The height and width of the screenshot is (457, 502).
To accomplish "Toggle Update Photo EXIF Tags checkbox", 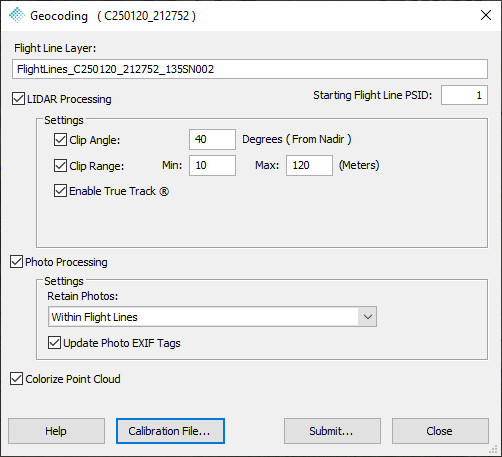I will point(54,343).
